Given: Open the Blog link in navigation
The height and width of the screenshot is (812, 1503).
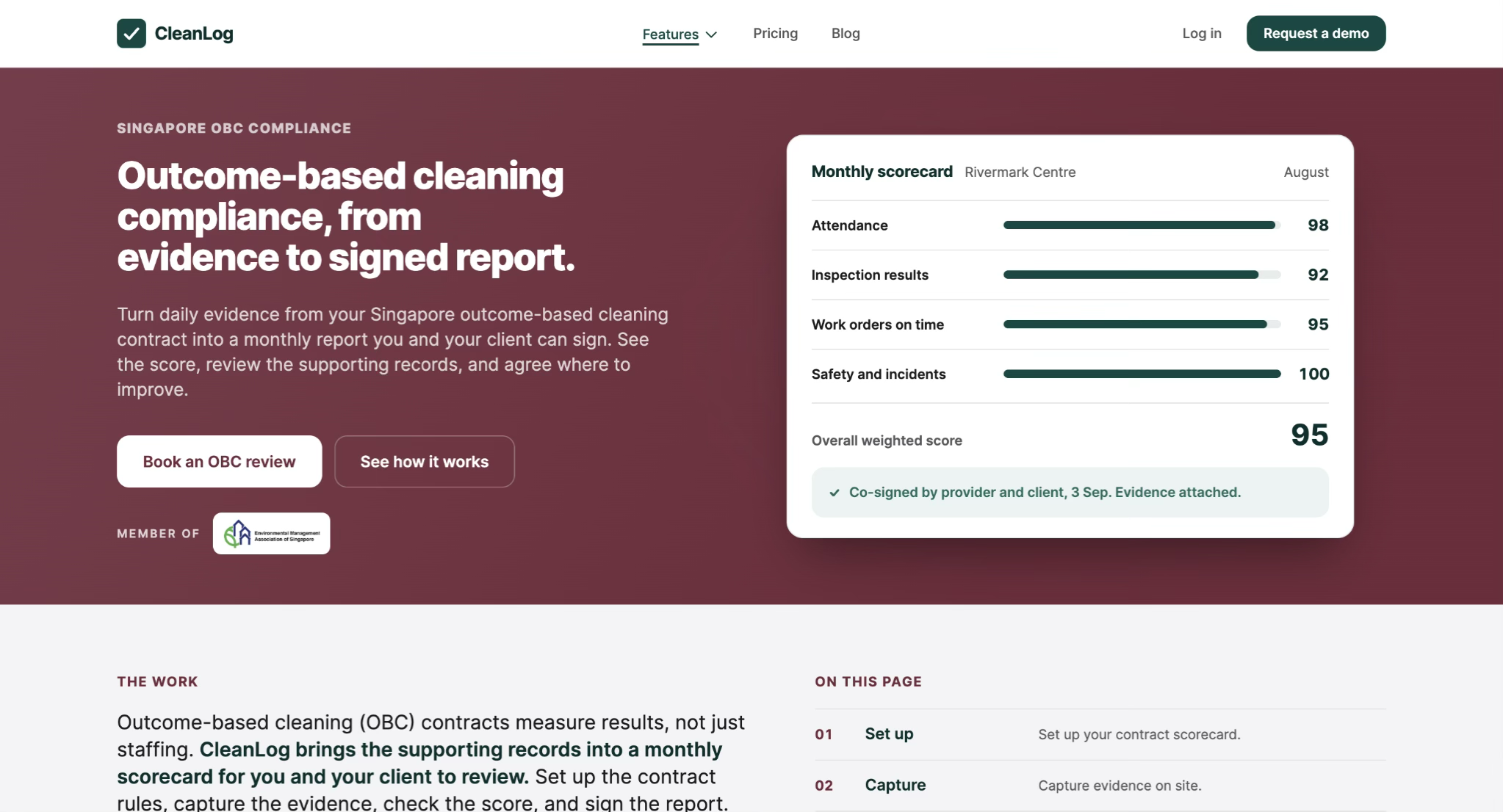Looking at the screenshot, I should [846, 33].
